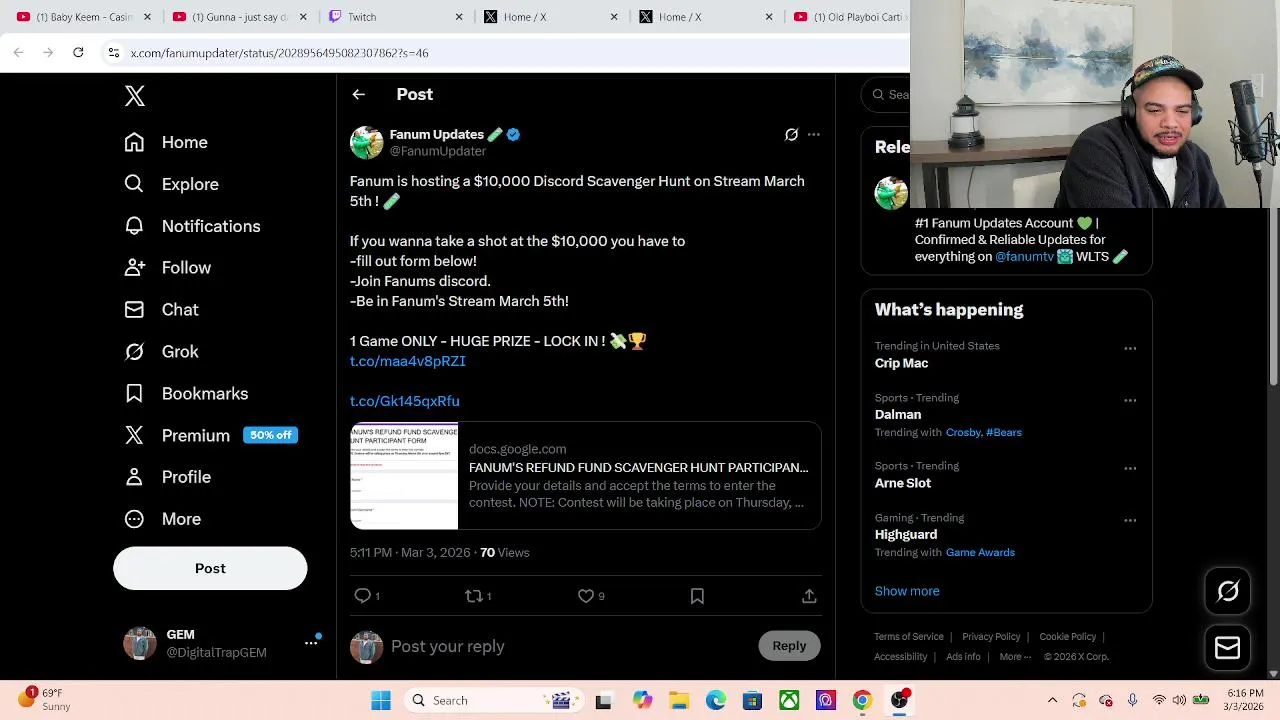The height and width of the screenshot is (720, 1280).
Task: Open the Crip Mac trend options menu
Action: click(x=1130, y=348)
